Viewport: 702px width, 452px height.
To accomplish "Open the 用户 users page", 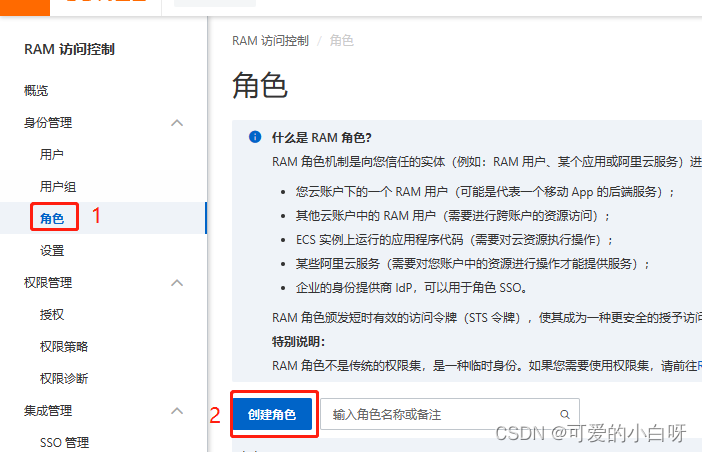I will point(51,155).
